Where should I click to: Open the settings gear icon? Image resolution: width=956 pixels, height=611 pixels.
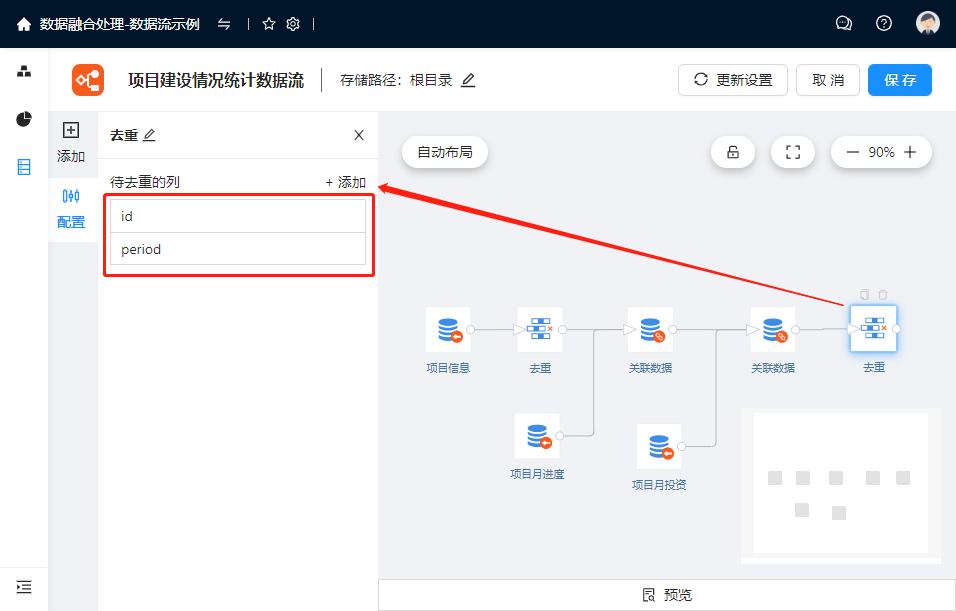tap(293, 24)
